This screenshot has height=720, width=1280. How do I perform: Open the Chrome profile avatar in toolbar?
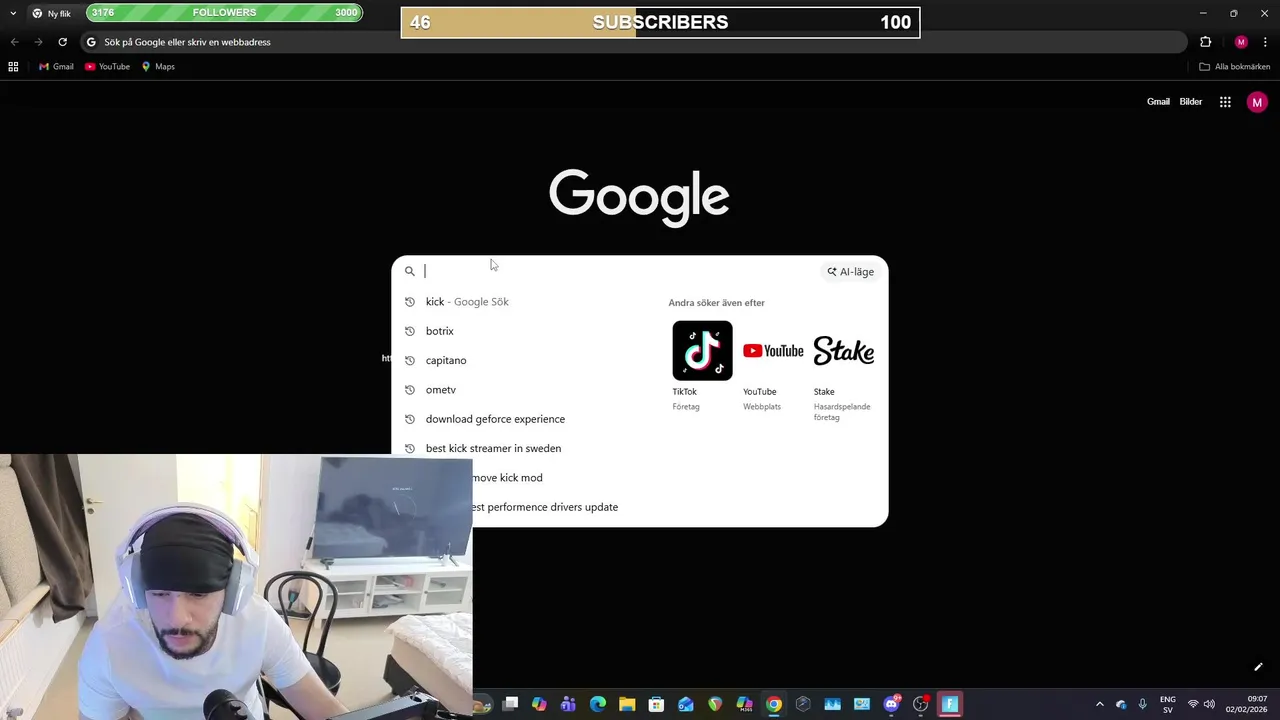1241,42
